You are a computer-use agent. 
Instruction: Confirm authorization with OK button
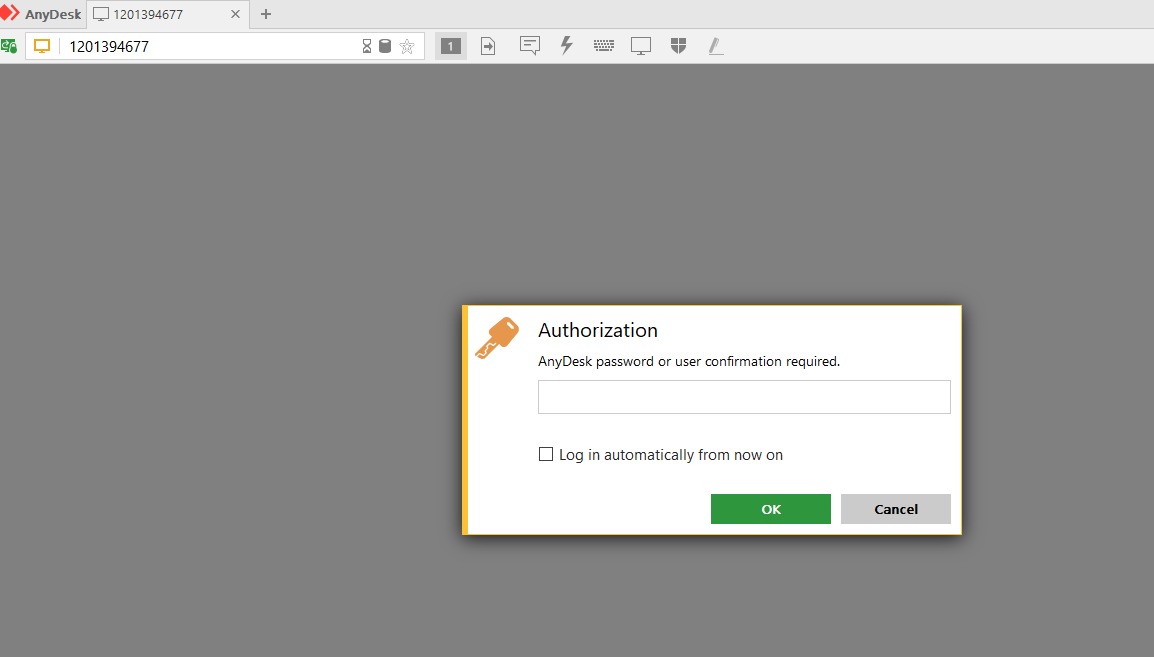[x=771, y=509]
